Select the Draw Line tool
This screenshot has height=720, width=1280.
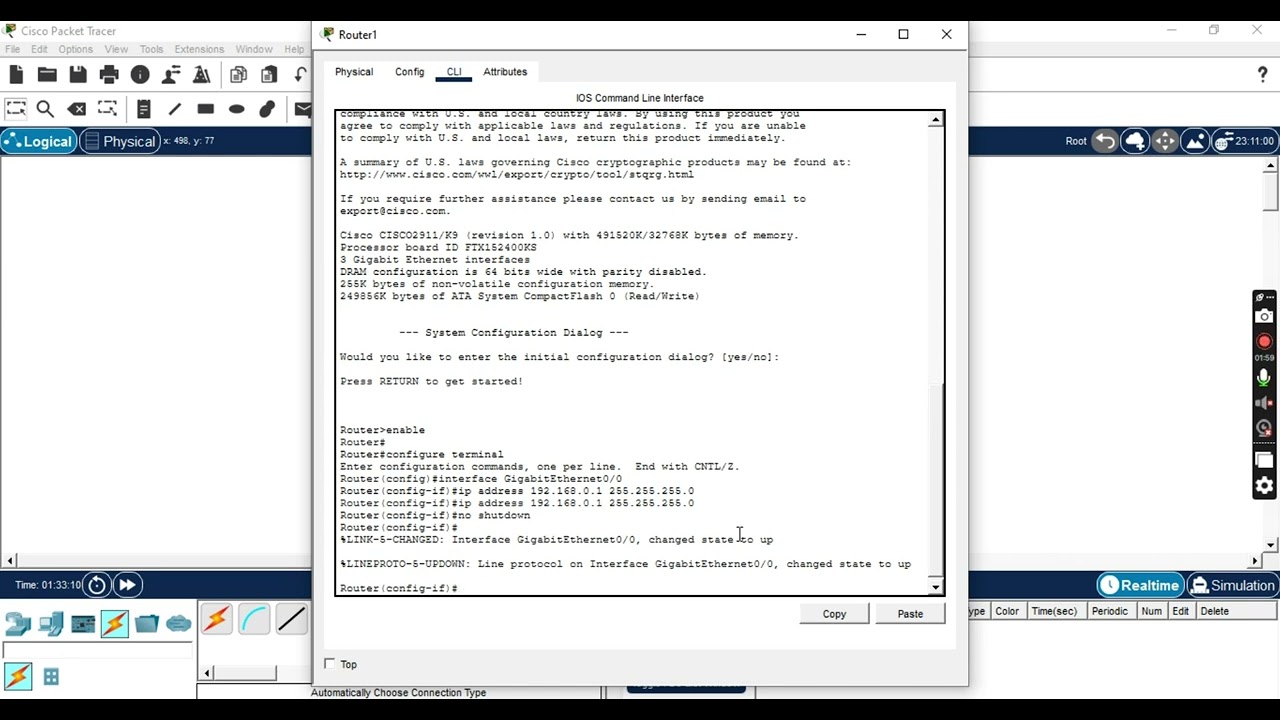point(175,109)
